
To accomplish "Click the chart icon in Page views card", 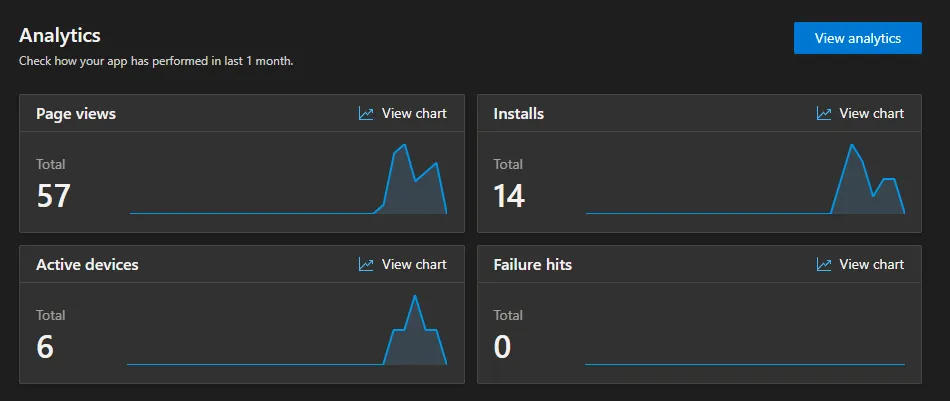I will click(366, 114).
